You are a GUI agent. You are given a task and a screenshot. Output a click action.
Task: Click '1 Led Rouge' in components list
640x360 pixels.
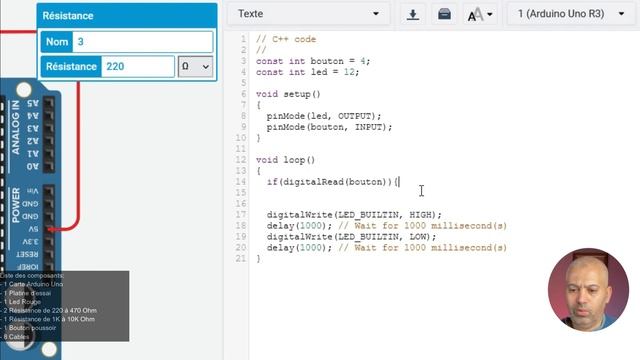pos(22,302)
